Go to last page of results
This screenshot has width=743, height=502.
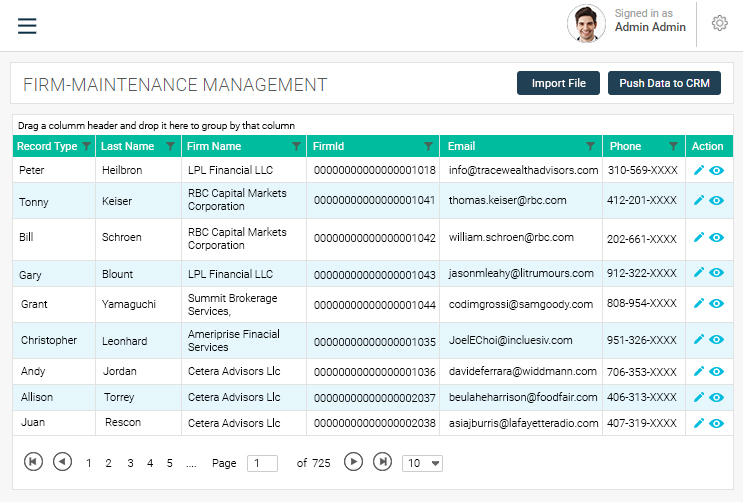click(x=382, y=461)
